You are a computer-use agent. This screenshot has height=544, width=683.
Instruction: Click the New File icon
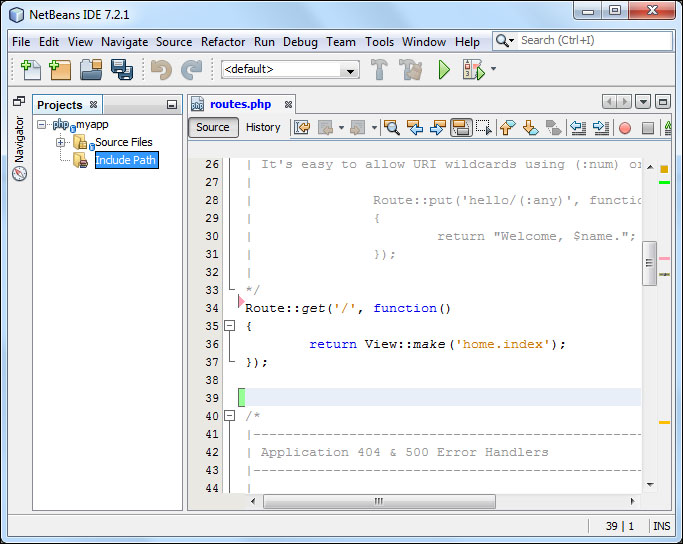tap(29, 70)
